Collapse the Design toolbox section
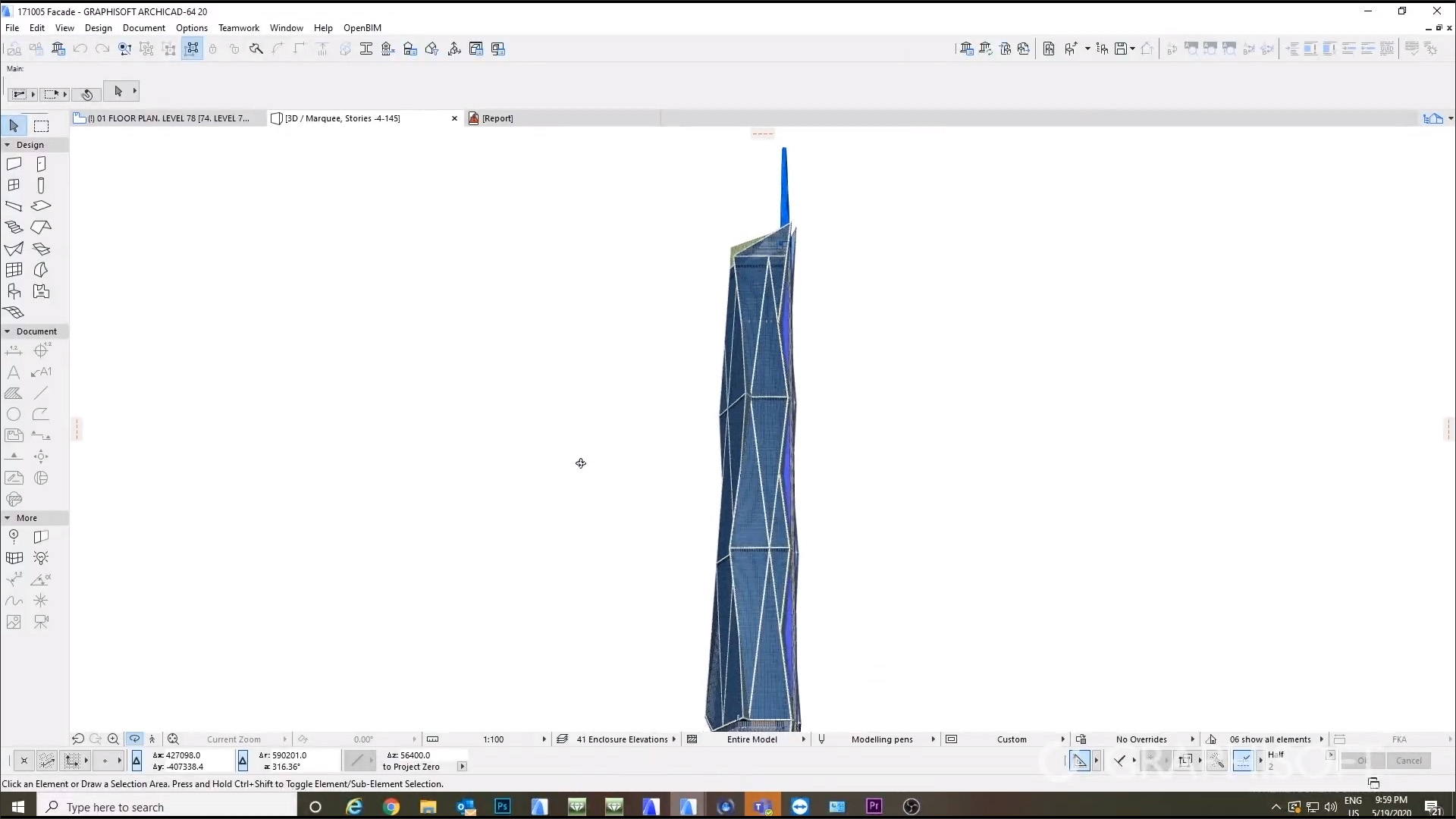Viewport: 1456px width, 819px height. pyautogui.click(x=8, y=145)
